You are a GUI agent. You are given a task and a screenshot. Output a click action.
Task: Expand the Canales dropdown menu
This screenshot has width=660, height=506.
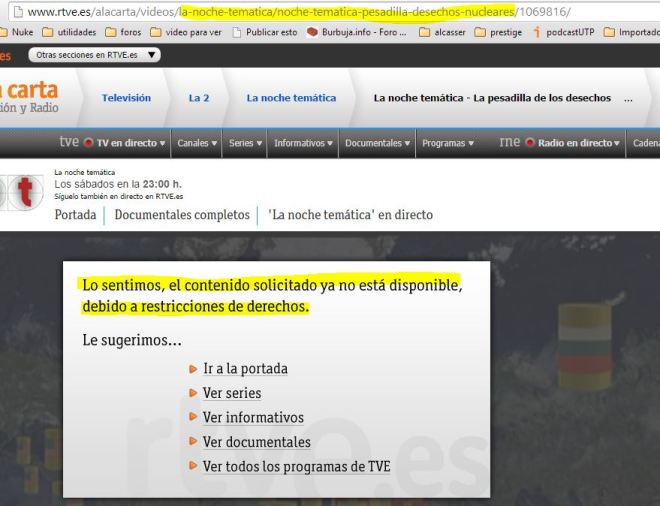click(197, 143)
